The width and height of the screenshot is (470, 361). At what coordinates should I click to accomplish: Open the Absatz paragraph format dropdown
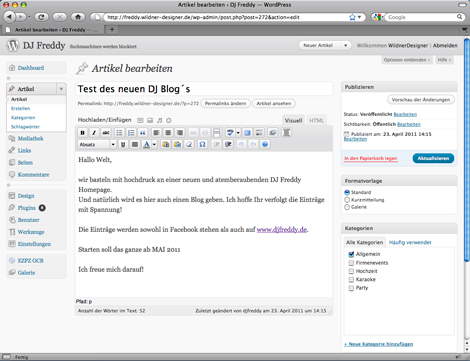click(x=97, y=144)
